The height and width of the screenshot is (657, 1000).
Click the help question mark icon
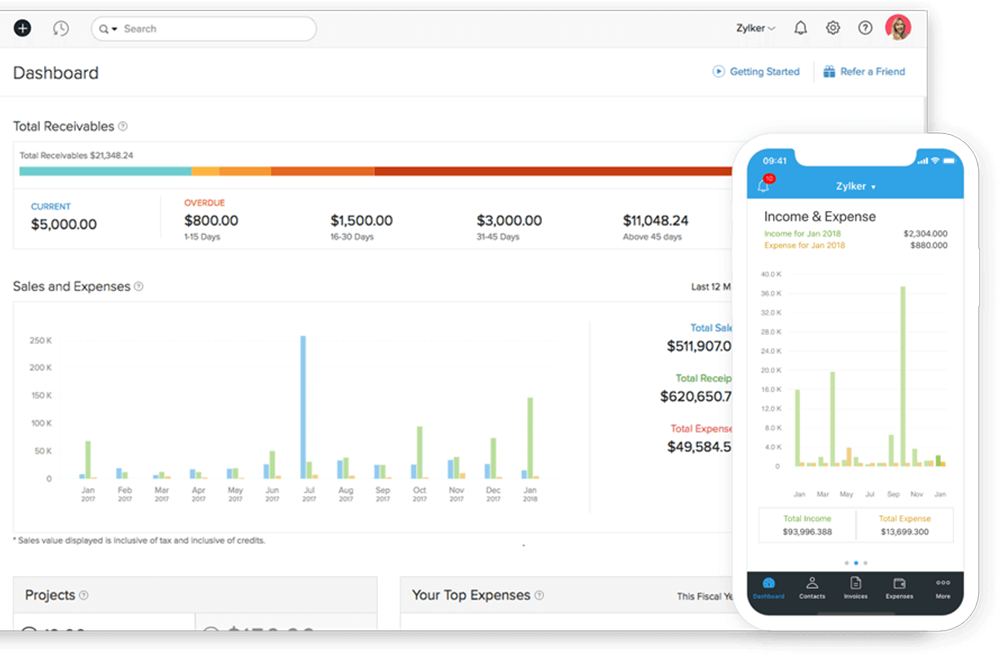[865, 28]
